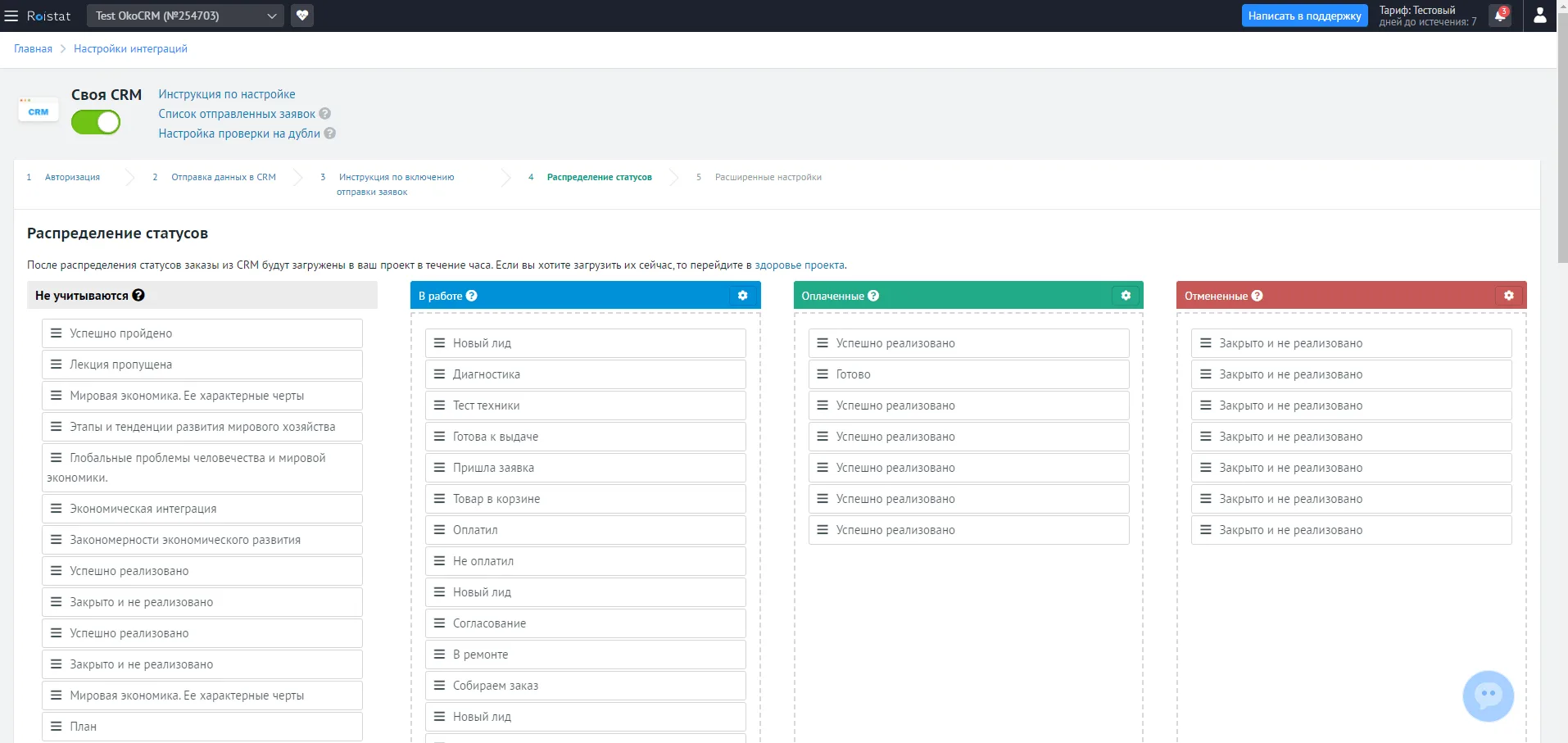Follow the здоровье проекта link
1568x743 pixels.
pyautogui.click(x=800, y=265)
